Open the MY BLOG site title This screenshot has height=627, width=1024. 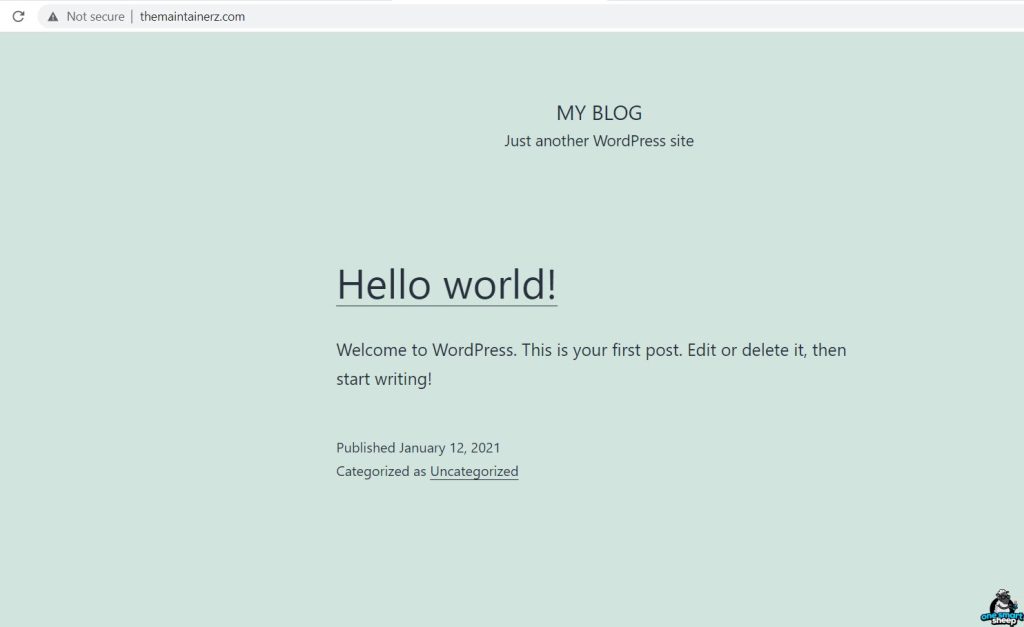599,113
